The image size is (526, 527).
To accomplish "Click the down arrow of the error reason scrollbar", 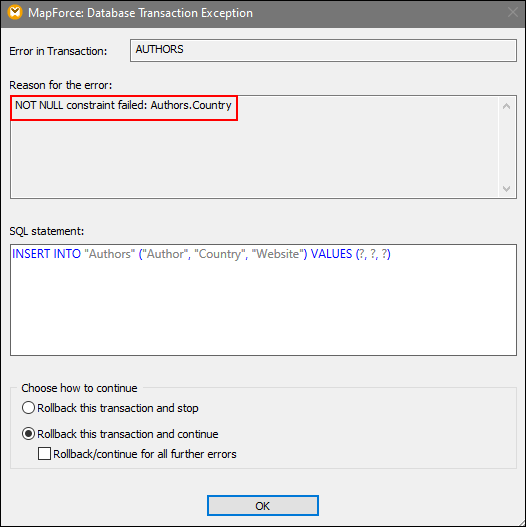I will 507,189.
